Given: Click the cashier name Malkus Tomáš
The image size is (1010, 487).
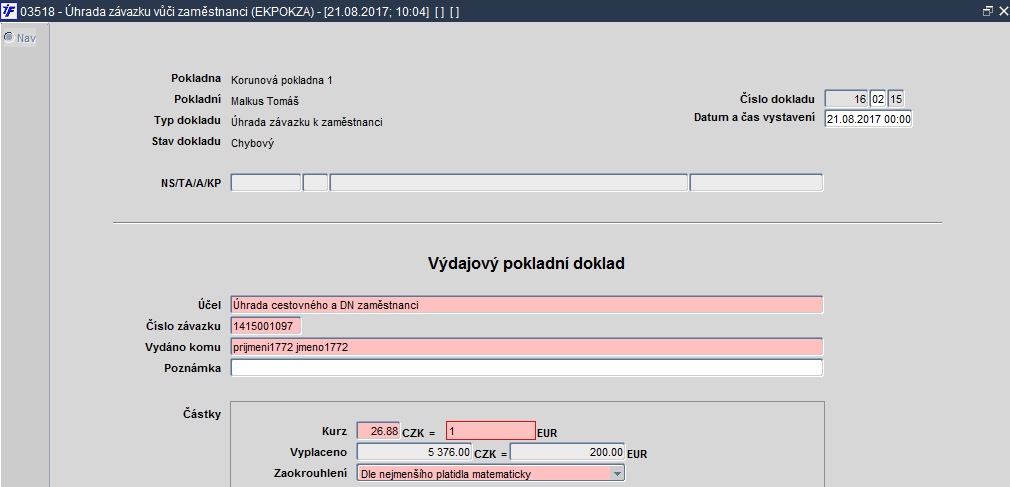Looking at the screenshot, I should [x=265, y=101].
